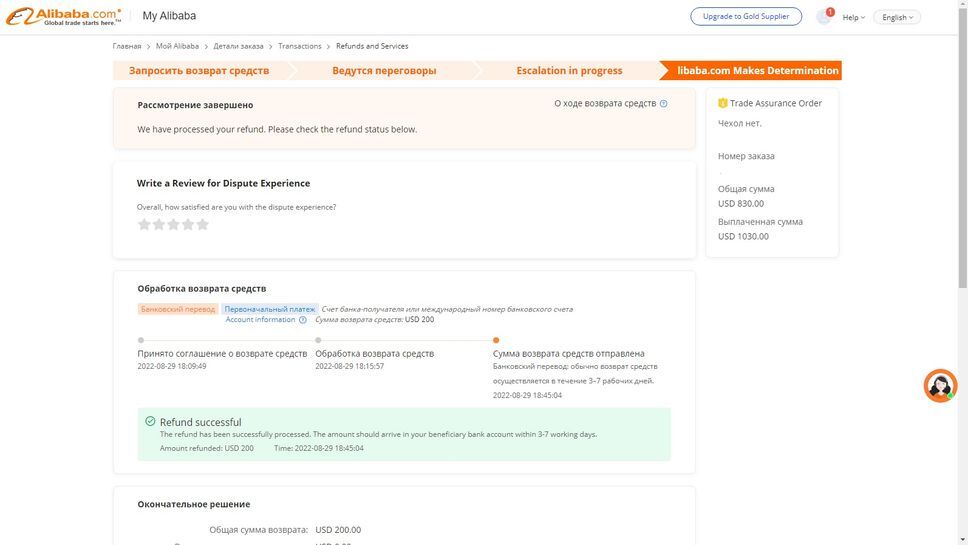Image resolution: width=968 pixels, height=545 pixels.
Task: Go to Главная breadcrumb link
Action: (127, 46)
